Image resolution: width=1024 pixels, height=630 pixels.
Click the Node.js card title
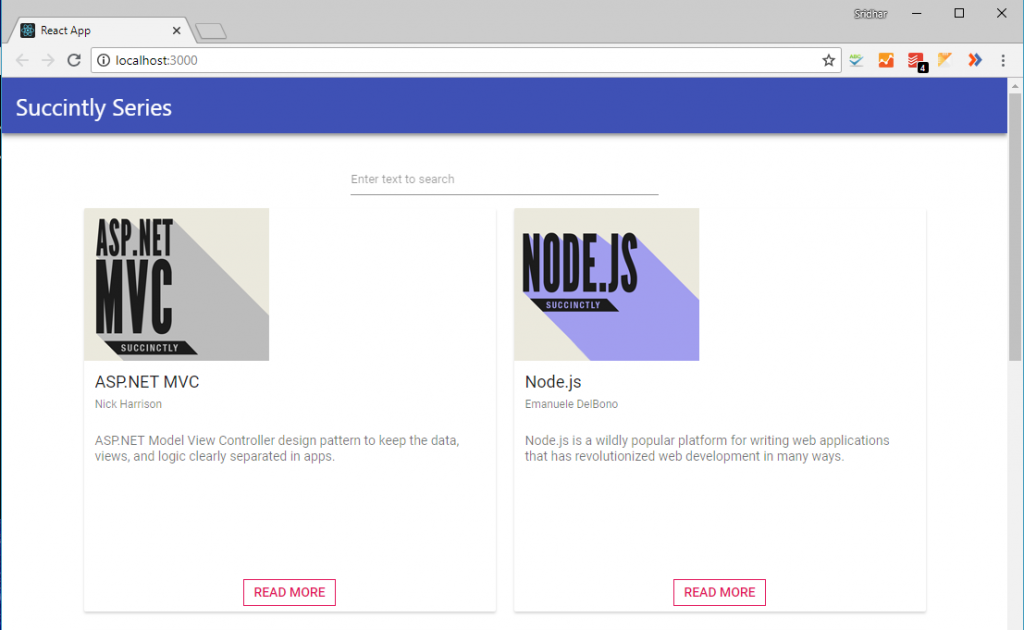tap(553, 382)
